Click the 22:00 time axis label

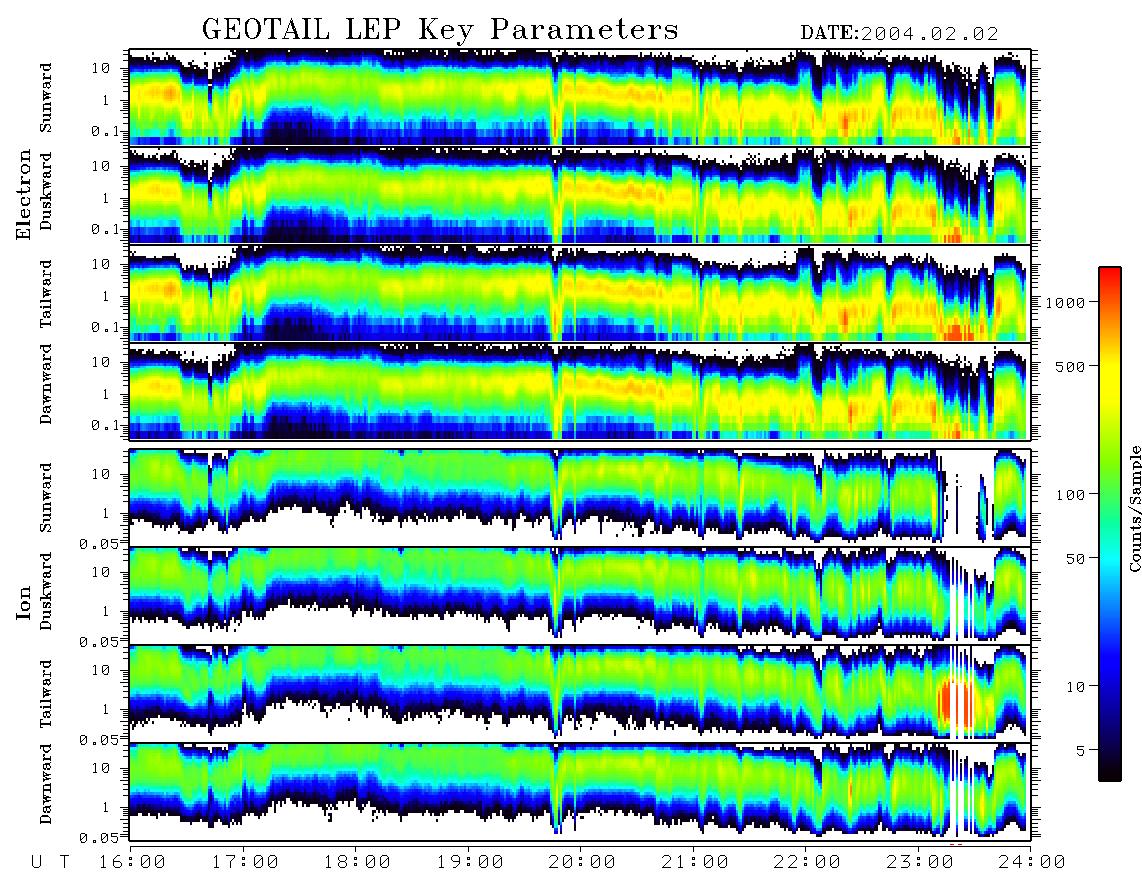tap(807, 863)
